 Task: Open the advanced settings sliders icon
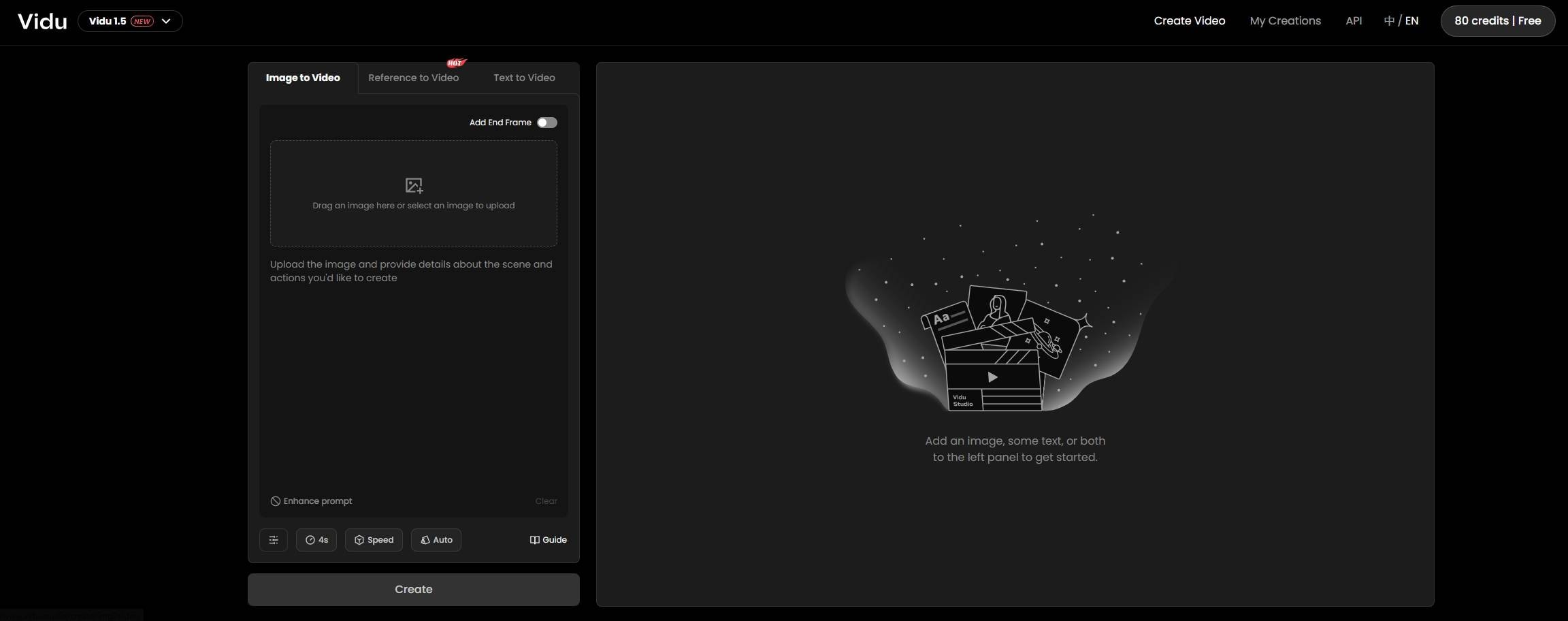pos(274,540)
